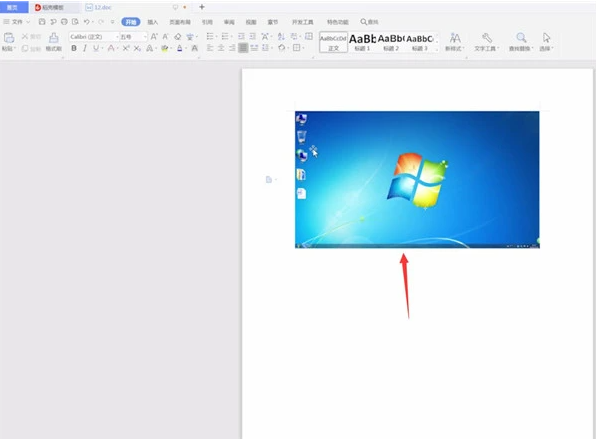Apply the 标题 1 heading style
Image resolution: width=596 pixels, height=439 pixels.
362,42
